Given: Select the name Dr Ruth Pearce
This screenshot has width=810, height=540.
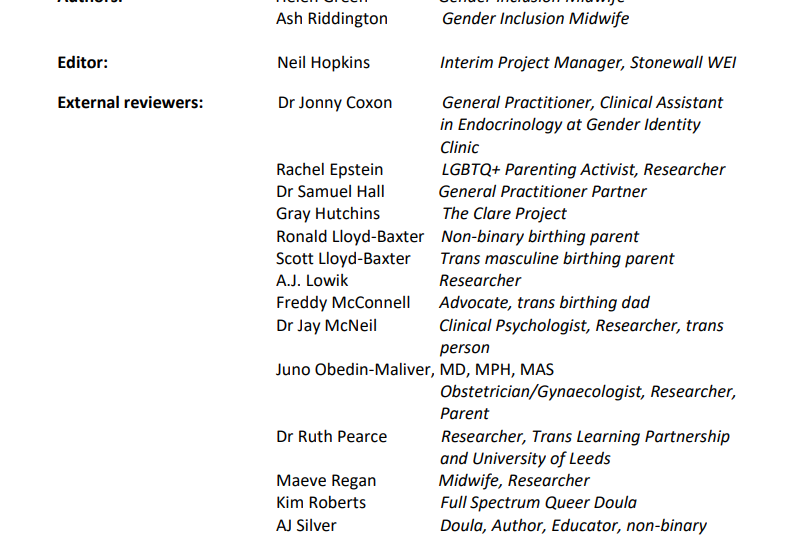Looking at the screenshot, I should (332, 437).
